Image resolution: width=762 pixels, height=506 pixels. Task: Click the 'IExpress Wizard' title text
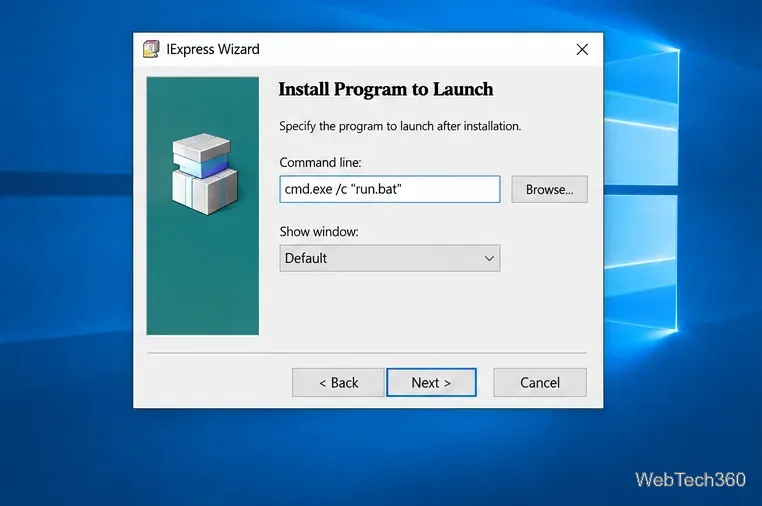213,49
